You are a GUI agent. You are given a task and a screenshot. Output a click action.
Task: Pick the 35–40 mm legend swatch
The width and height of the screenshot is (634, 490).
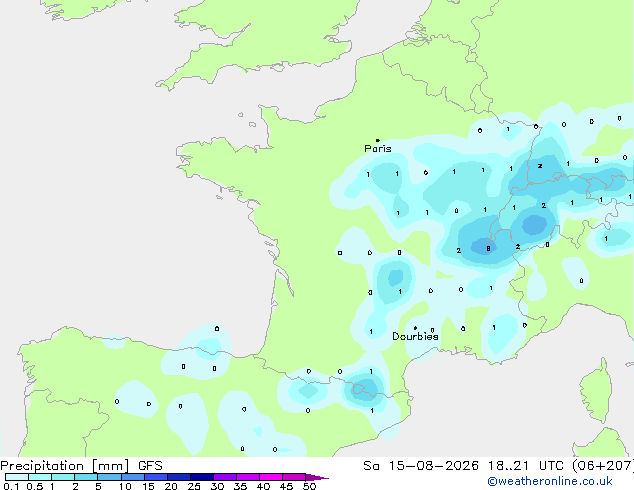(248, 477)
